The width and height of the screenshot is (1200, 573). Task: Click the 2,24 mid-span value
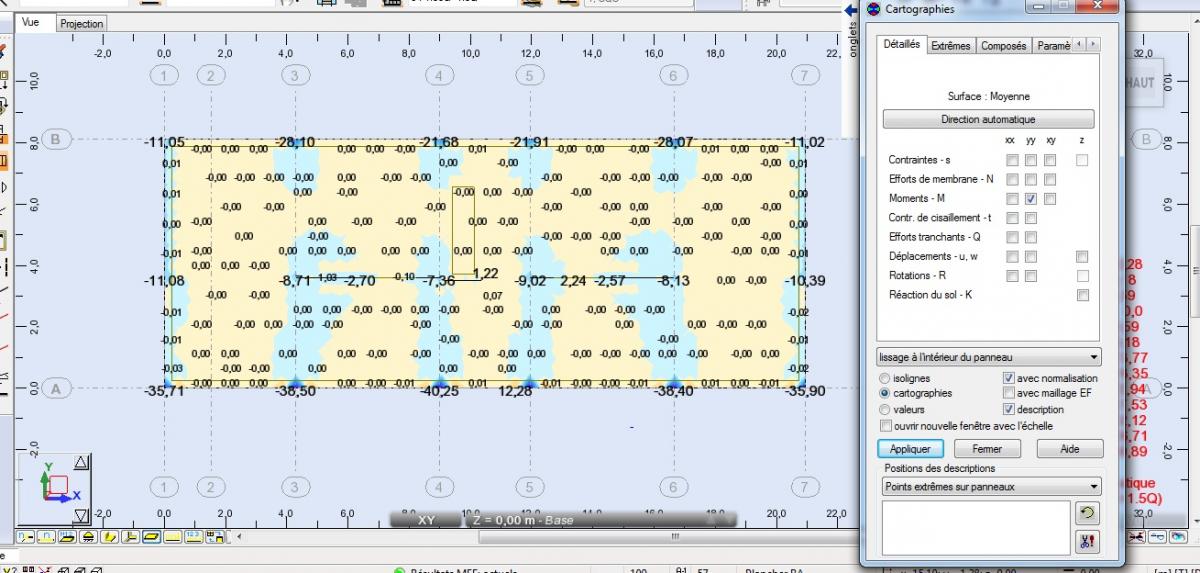point(572,281)
